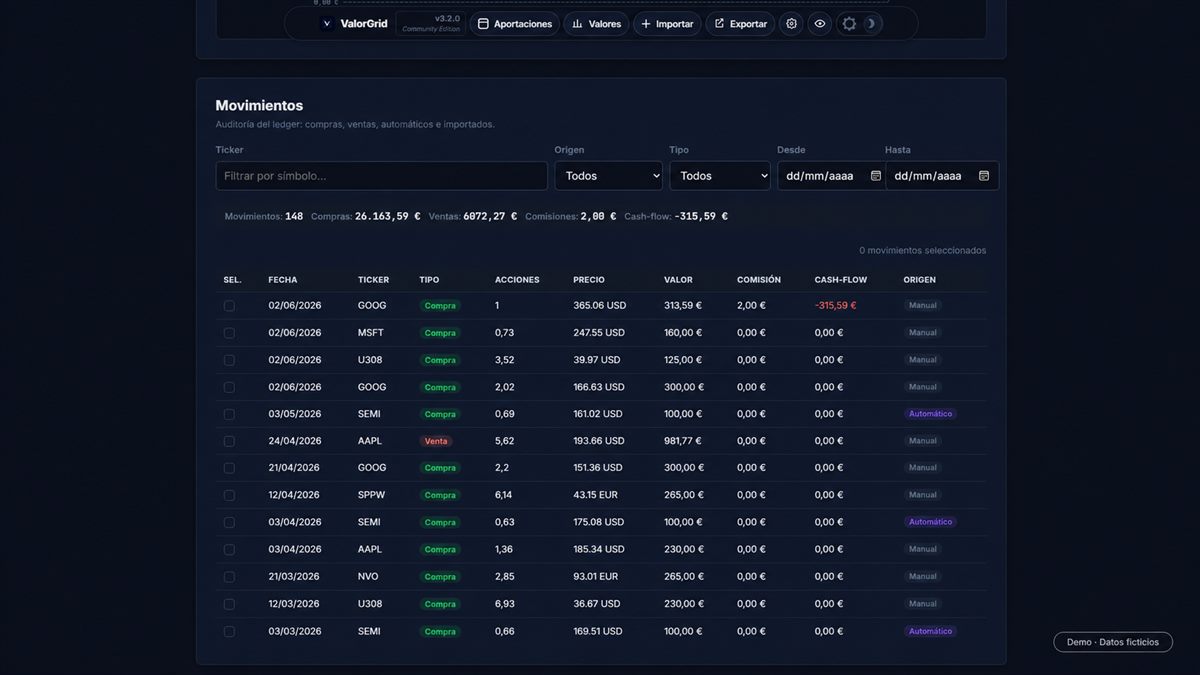
Task: Click the Demo · Datos ficticios badge
Action: pyautogui.click(x=1113, y=642)
